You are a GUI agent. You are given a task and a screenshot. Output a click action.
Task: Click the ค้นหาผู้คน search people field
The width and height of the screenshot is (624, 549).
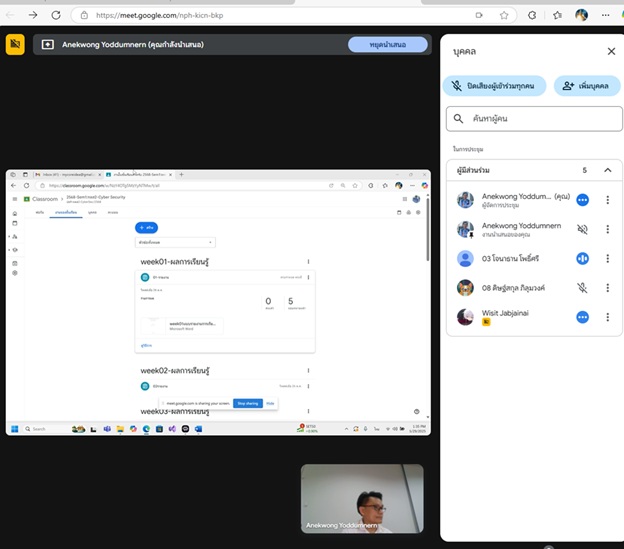pyautogui.click(x=534, y=119)
